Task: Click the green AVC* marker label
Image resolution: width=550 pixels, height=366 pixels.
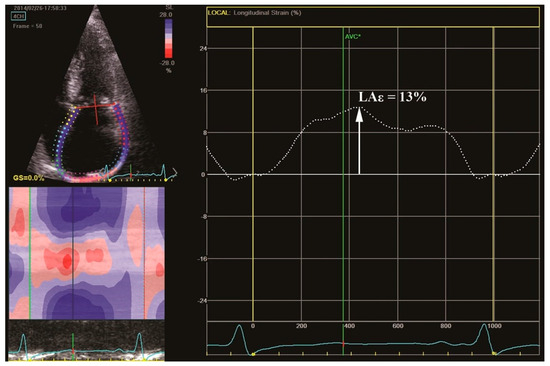Action: click(353, 36)
